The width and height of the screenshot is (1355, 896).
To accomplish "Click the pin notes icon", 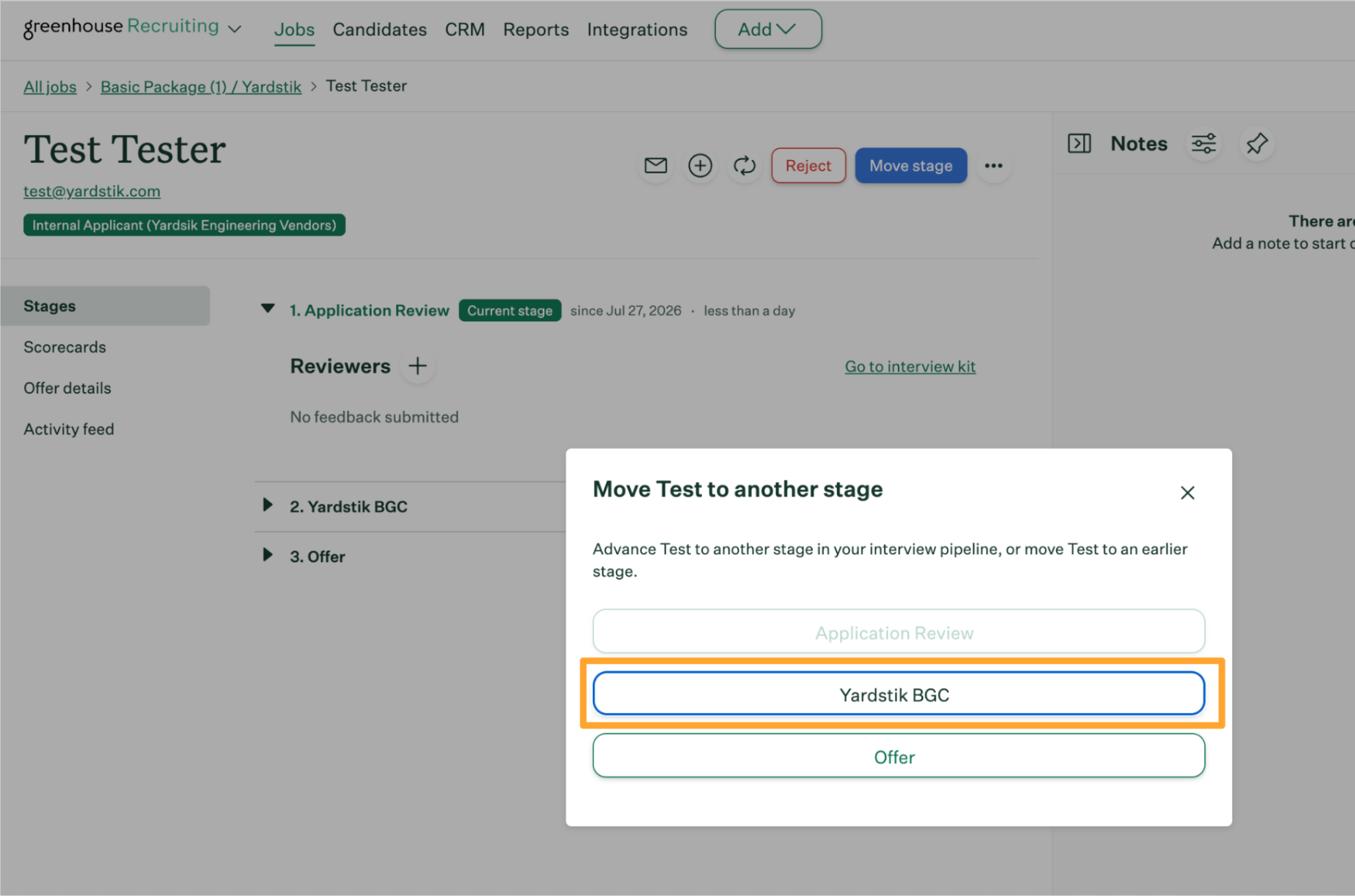I will pyautogui.click(x=1256, y=143).
